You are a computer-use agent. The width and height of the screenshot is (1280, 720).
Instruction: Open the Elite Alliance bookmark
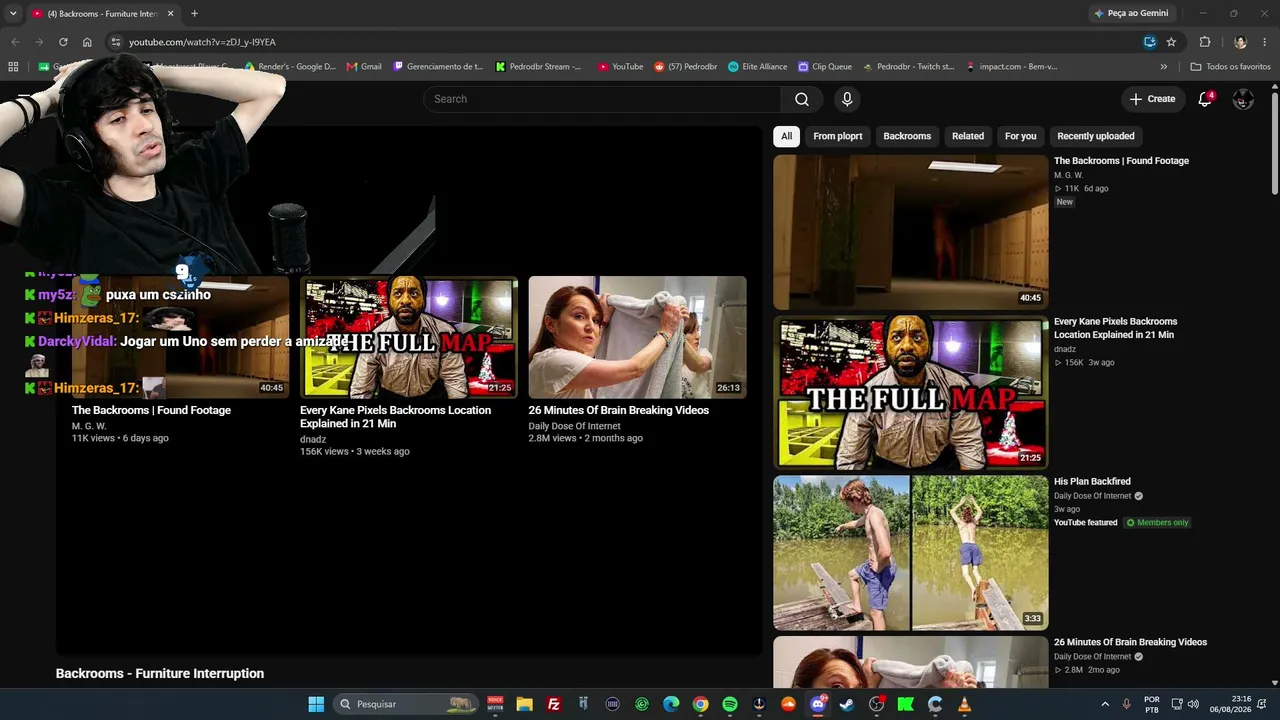(757, 67)
